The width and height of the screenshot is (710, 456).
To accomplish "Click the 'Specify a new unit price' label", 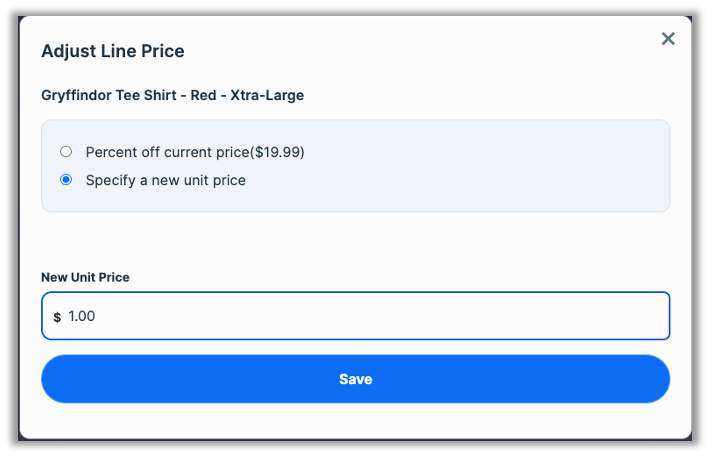I will [x=165, y=180].
